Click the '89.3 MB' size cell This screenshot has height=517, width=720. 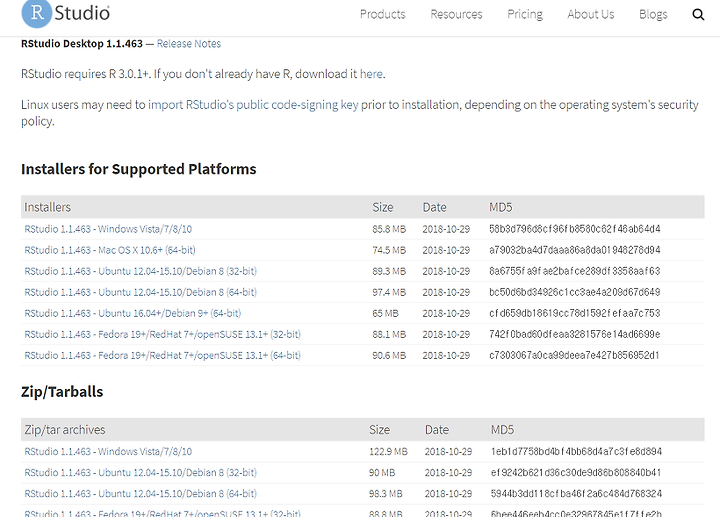[x=389, y=271]
